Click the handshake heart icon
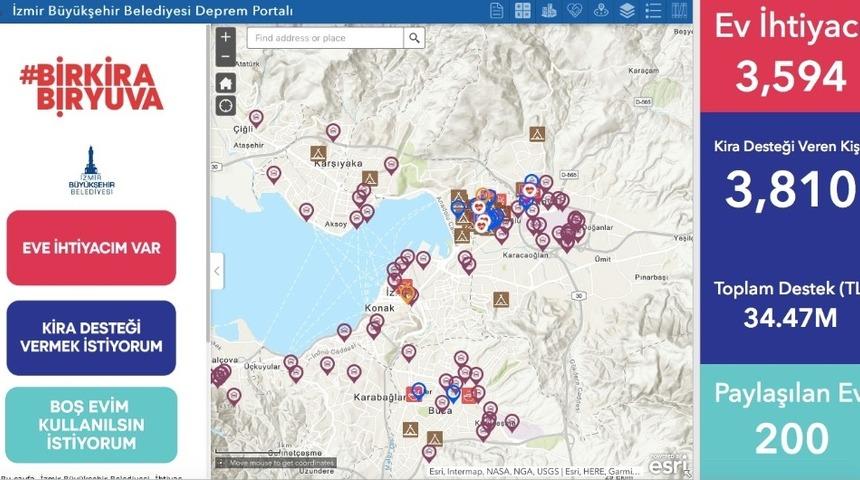This screenshot has height=480, width=860. click(x=575, y=11)
